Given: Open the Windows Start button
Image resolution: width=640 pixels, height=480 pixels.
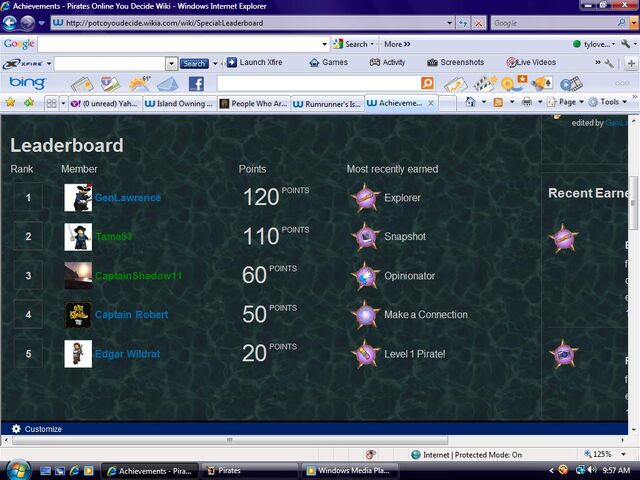Looking at the screenshot, I should (x=17, y=469).
